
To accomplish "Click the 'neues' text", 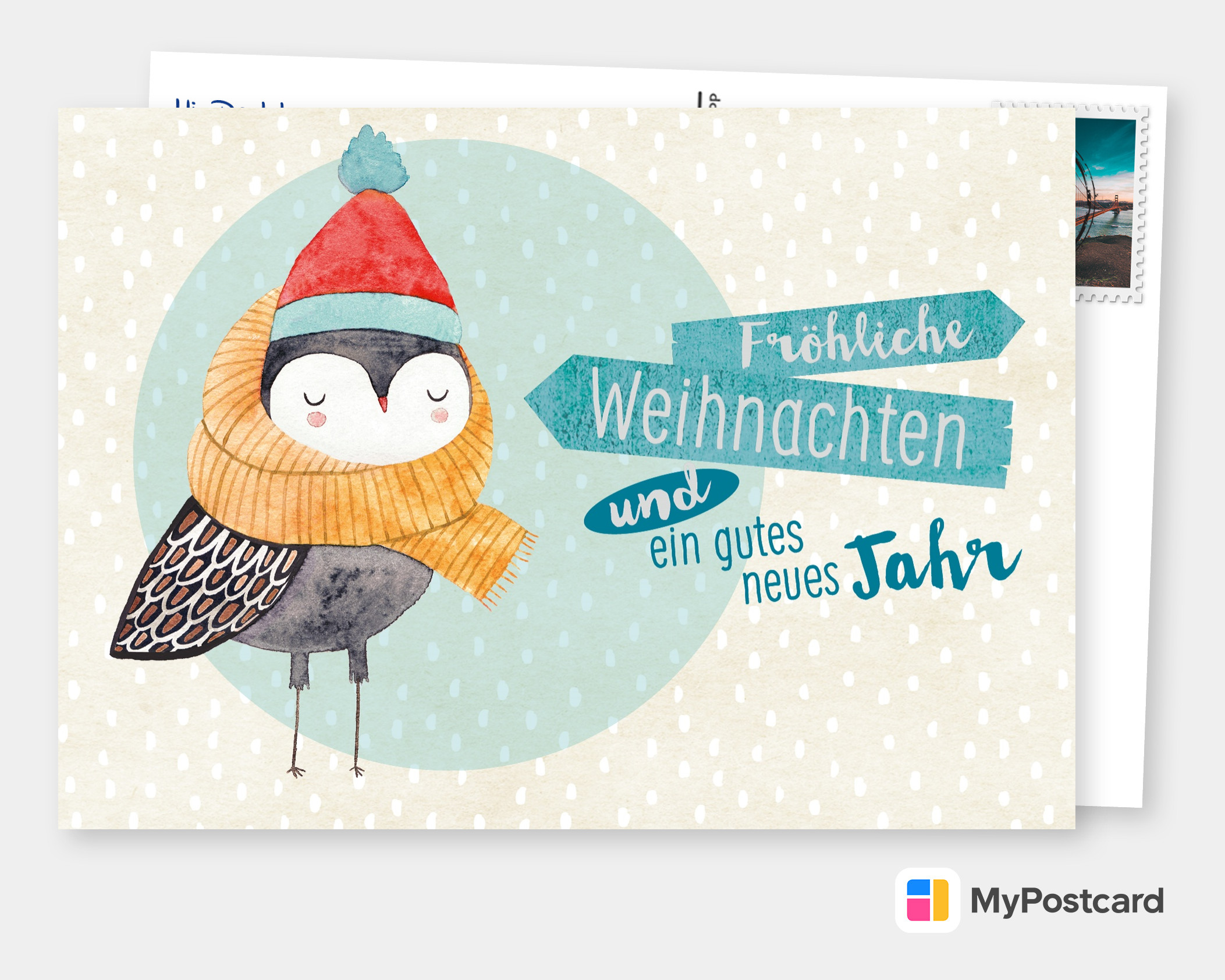I will (791, 581).
